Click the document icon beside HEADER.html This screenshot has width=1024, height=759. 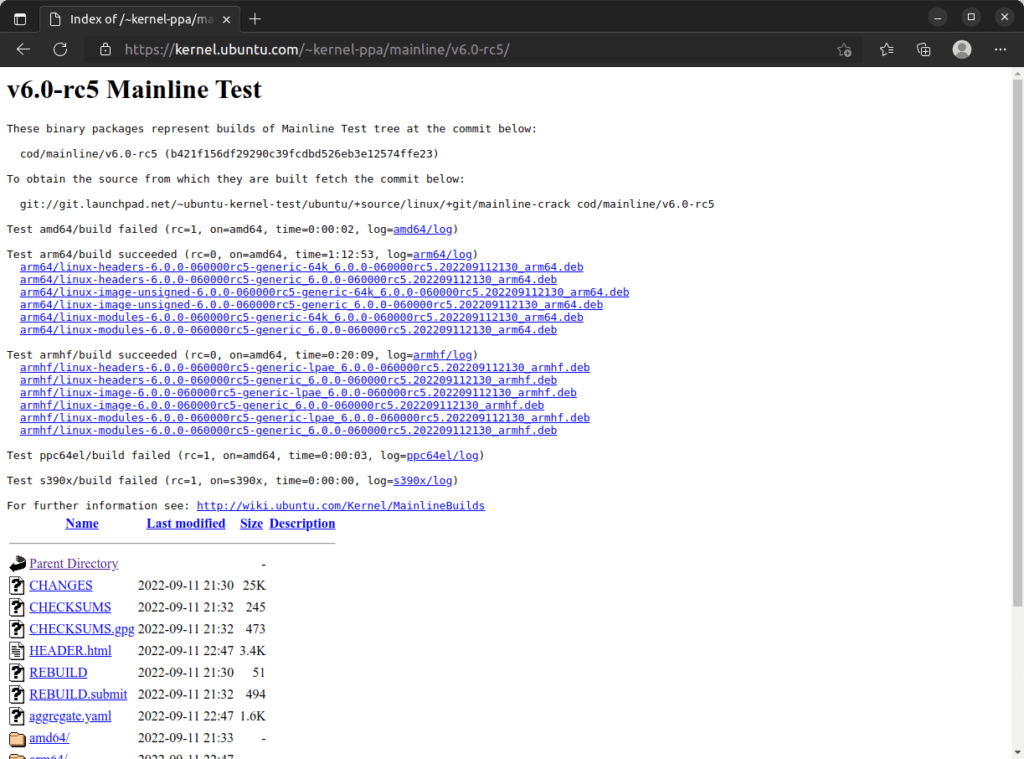coord(17,651)
